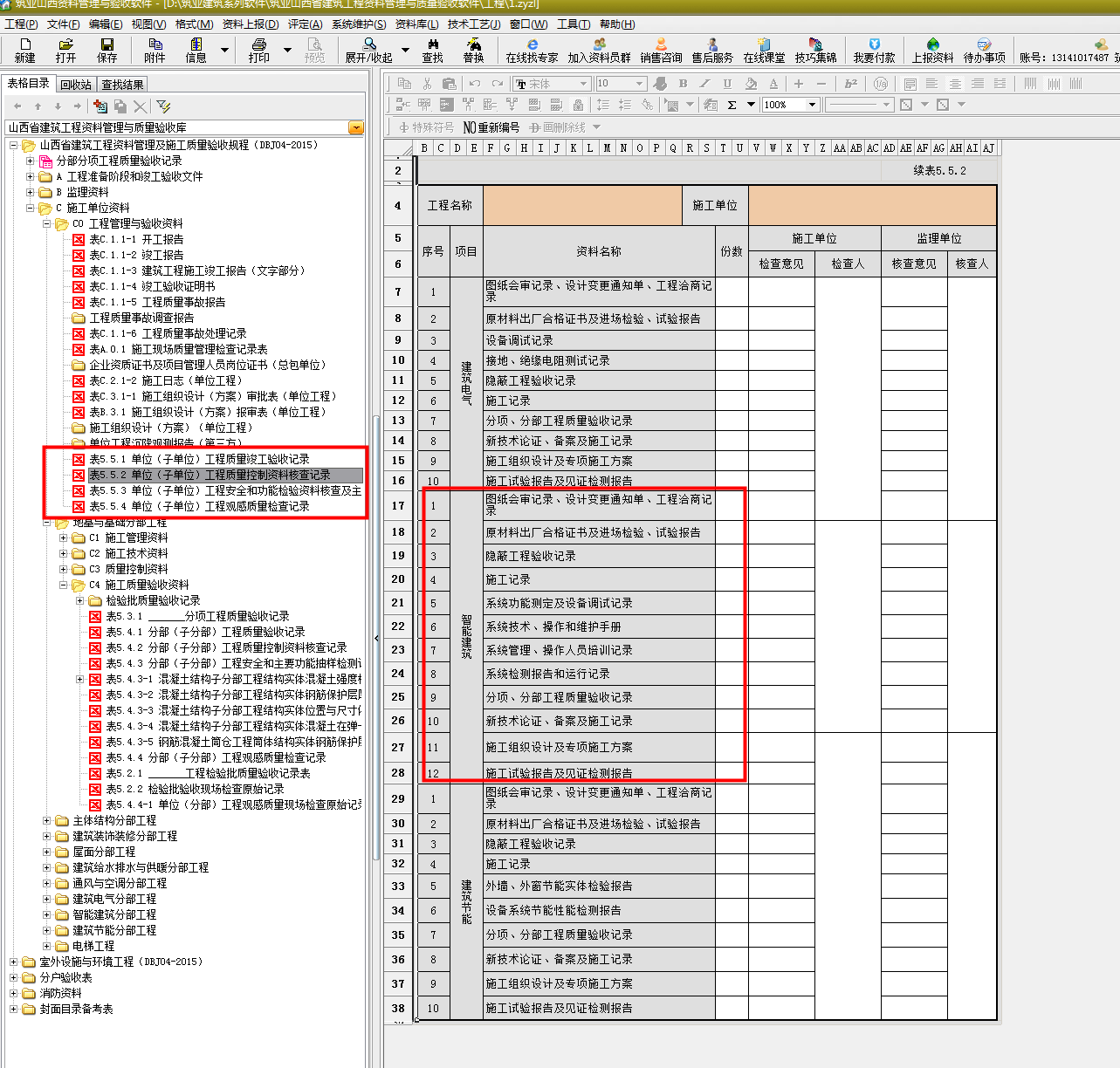1120x1068 pixels.
Task: Open the 系统维护(S) menu
Action: point(359,24)
